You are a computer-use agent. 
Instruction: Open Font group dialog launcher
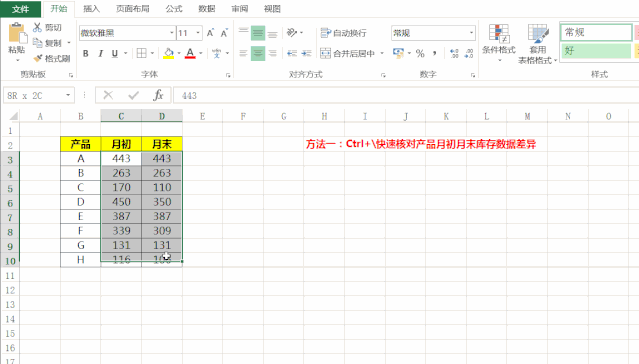coord(228,75)
